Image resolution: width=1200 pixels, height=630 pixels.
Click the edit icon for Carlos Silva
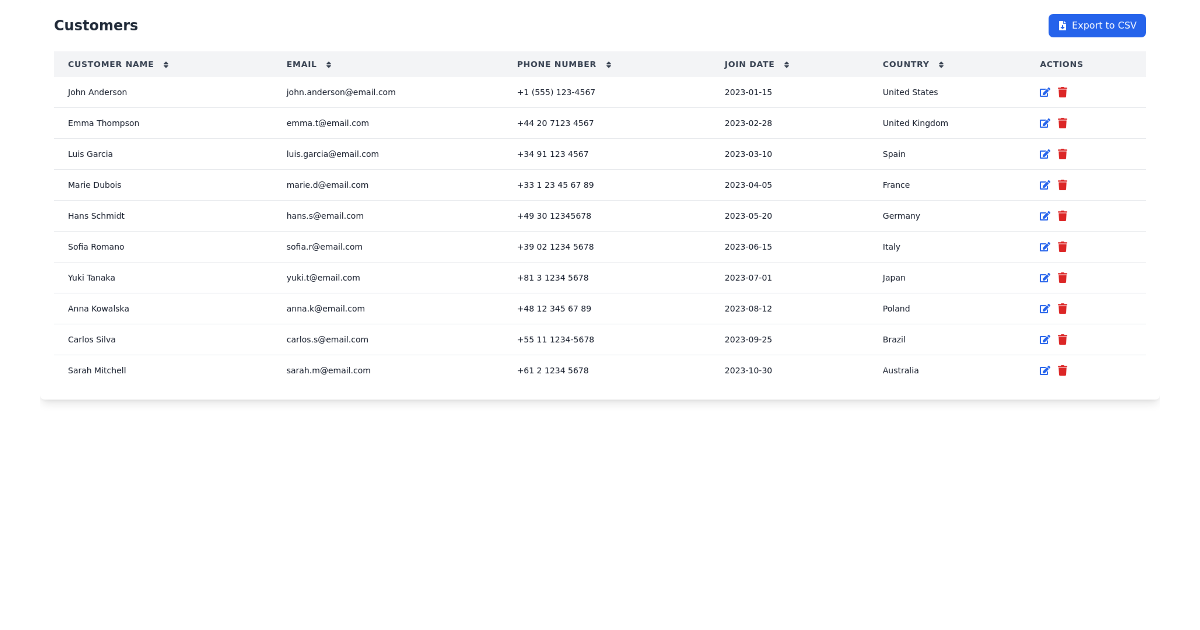(1044, 339)
